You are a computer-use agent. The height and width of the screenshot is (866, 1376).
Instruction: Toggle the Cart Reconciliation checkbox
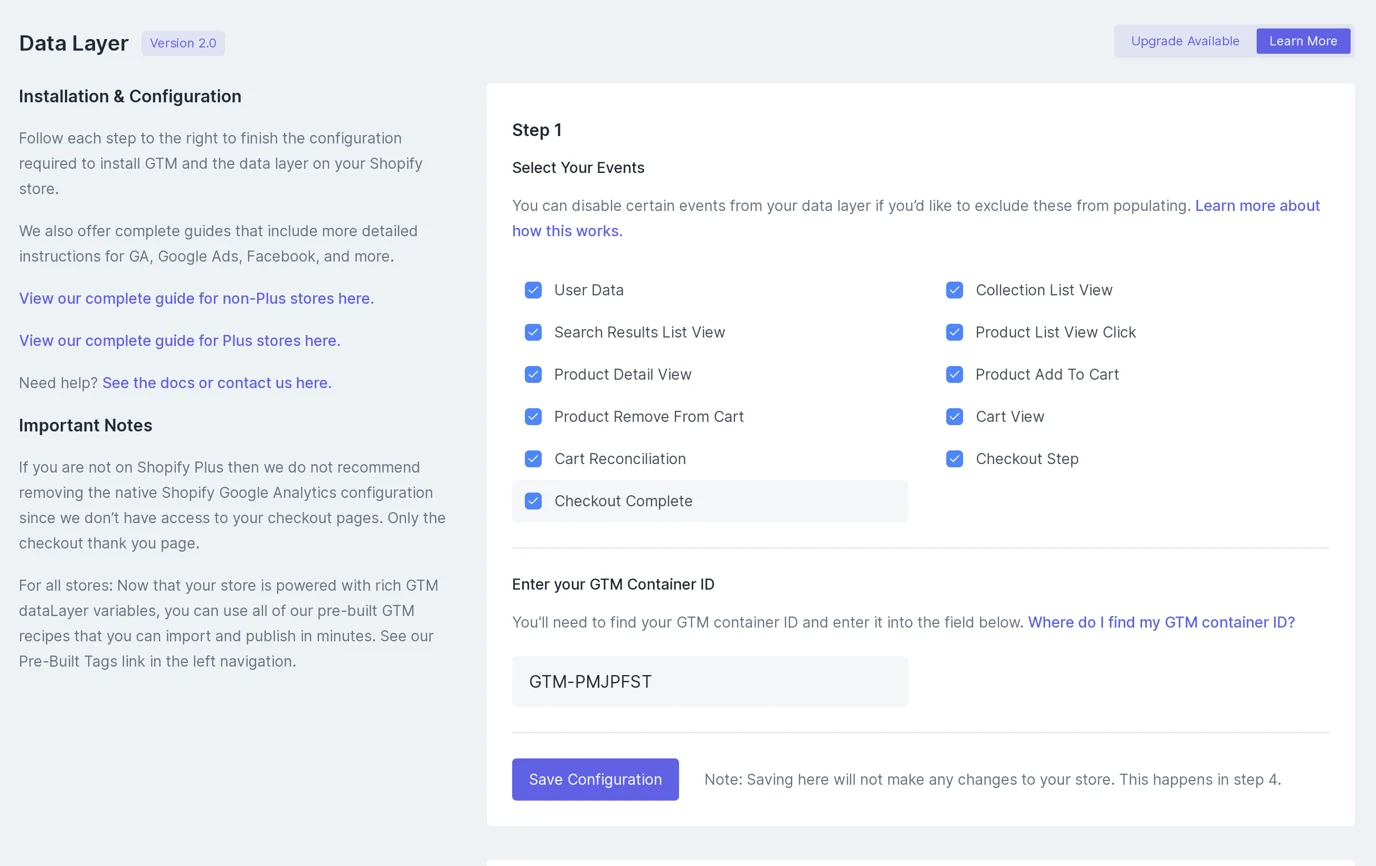pyautogui.click(x=533, y=459)
